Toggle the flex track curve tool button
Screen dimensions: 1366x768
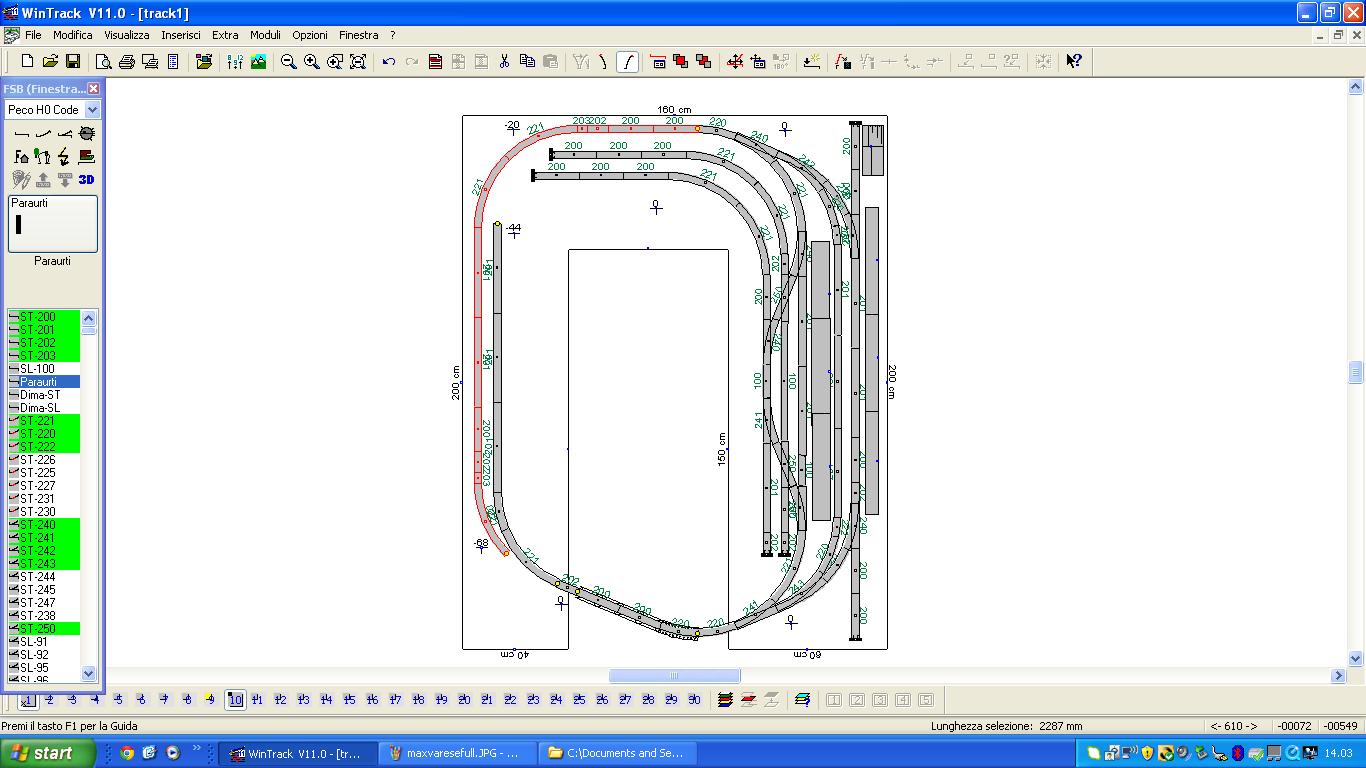pyautogui.click(x=627, y=62)
